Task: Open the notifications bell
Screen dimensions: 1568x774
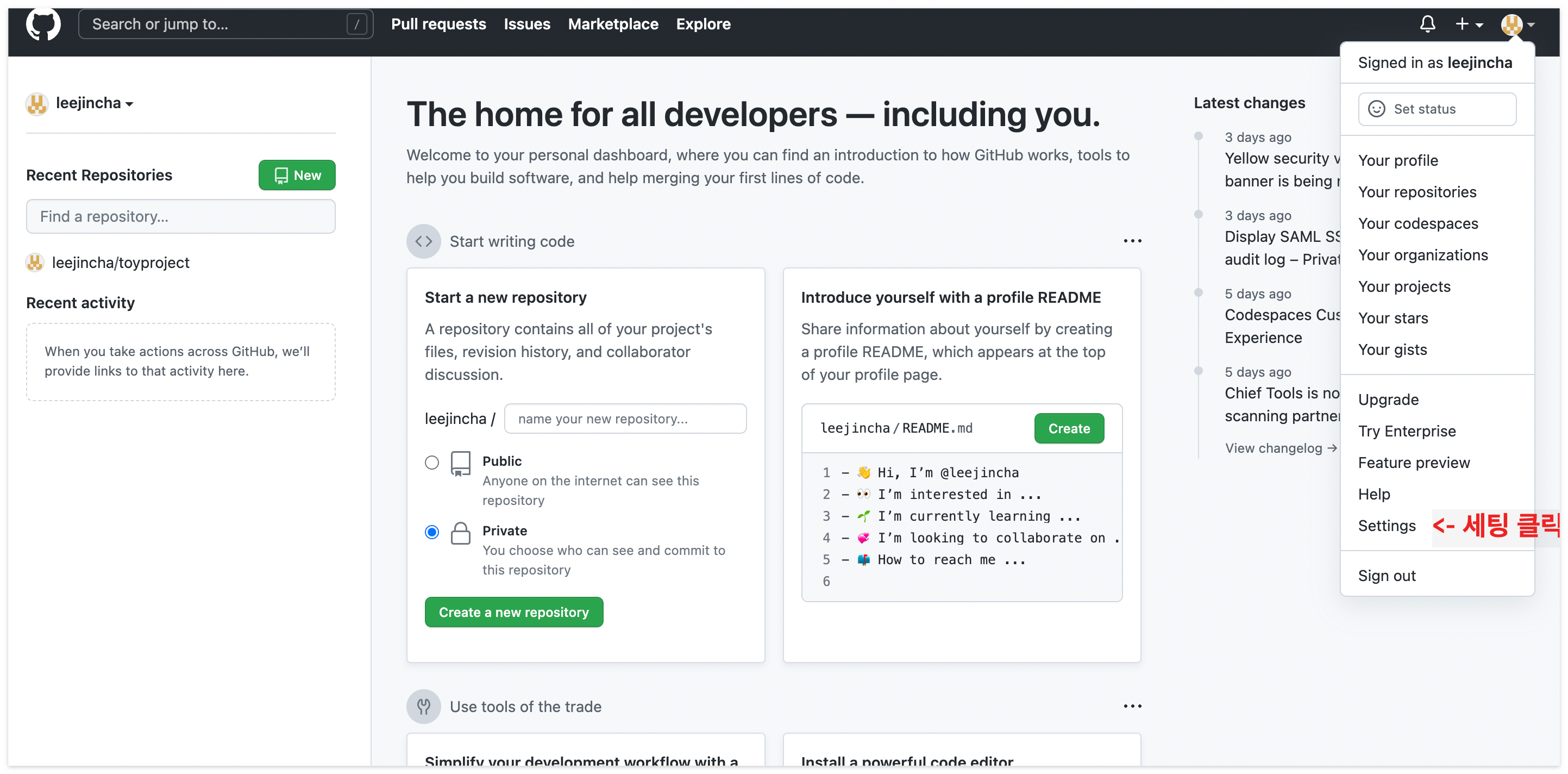Action: [1427, 24]
